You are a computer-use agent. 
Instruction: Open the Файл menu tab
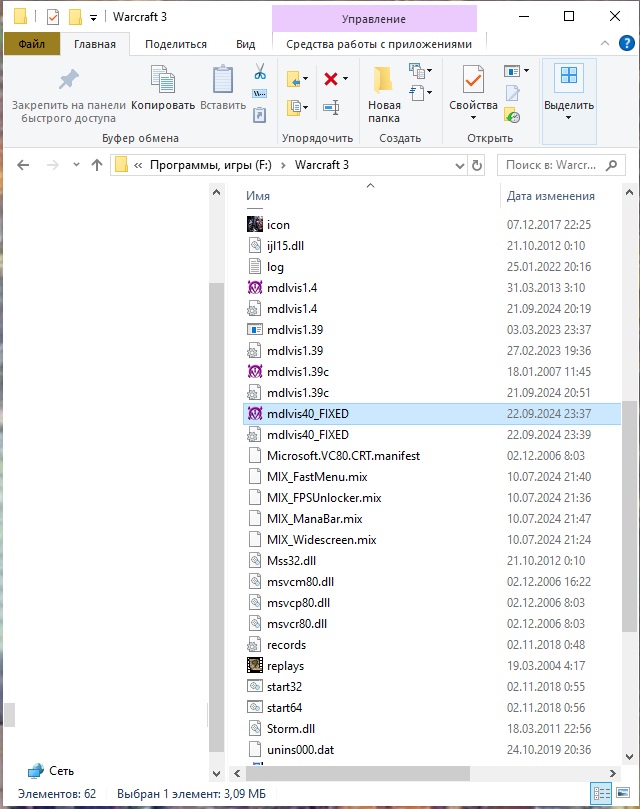pos(32,44)
